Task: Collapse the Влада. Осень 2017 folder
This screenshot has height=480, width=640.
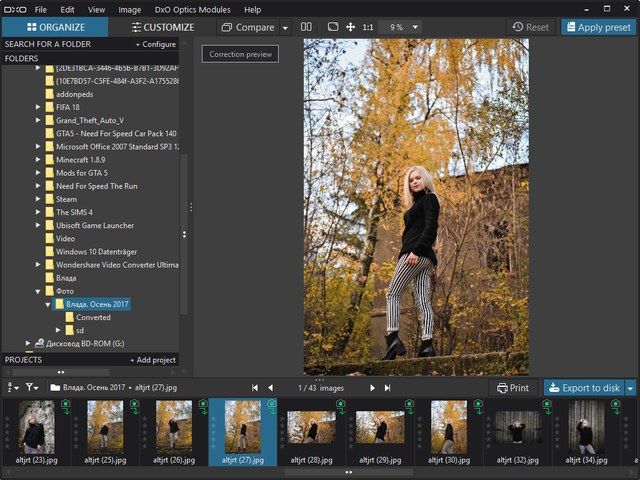Action: click(48, 303)
